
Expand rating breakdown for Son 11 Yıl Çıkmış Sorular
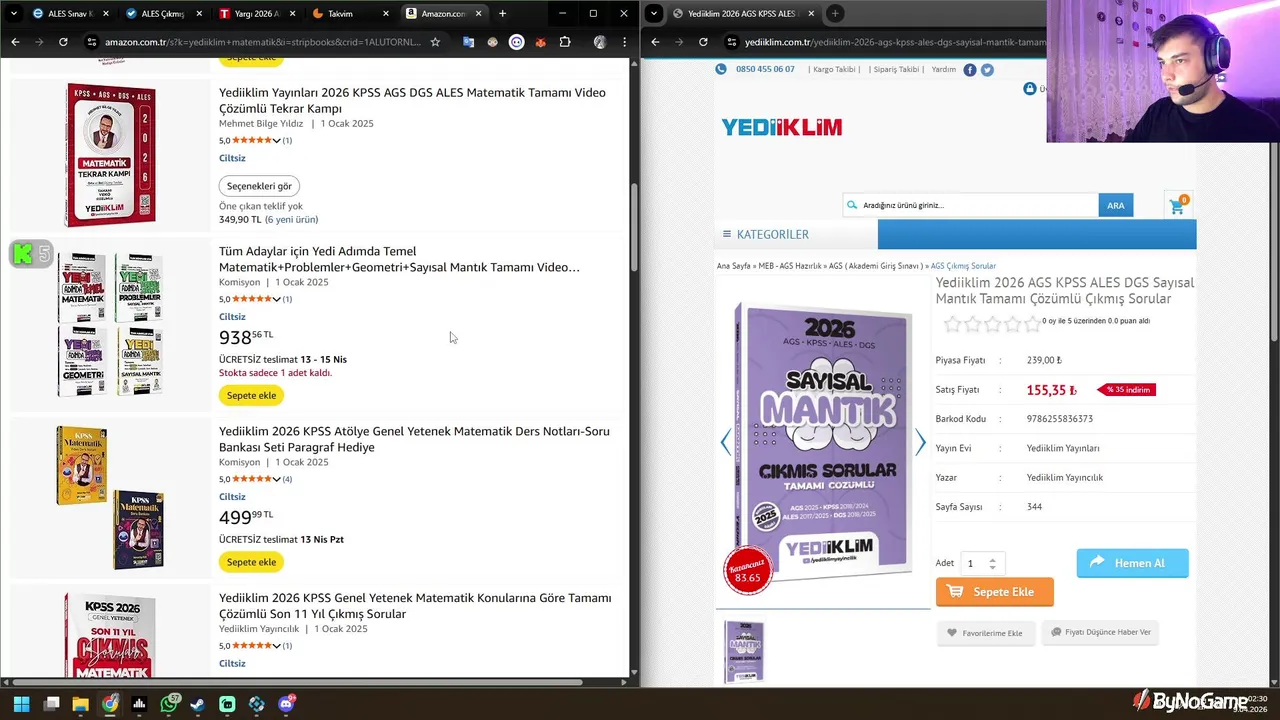pos(277,646)
